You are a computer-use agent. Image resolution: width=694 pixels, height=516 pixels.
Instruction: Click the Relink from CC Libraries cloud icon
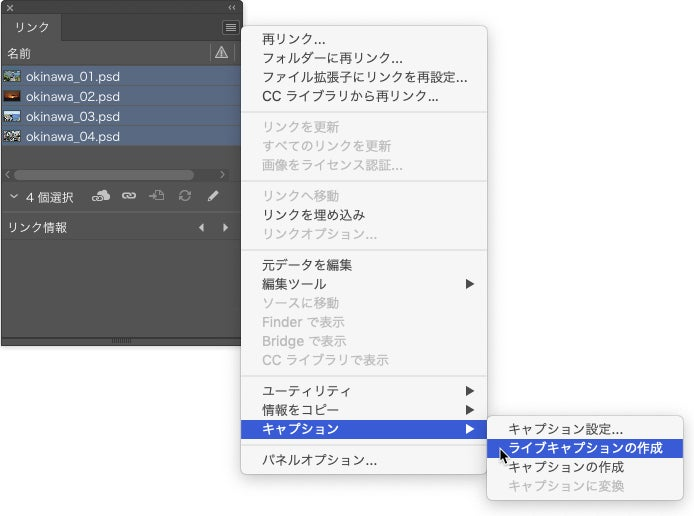point(100,196)
